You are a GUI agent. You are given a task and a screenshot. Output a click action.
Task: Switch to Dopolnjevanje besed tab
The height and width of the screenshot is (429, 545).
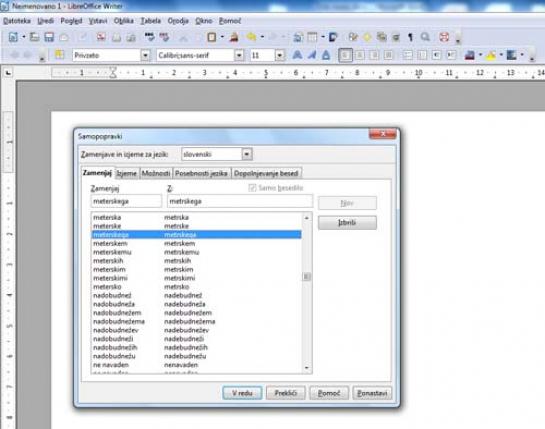266,173
